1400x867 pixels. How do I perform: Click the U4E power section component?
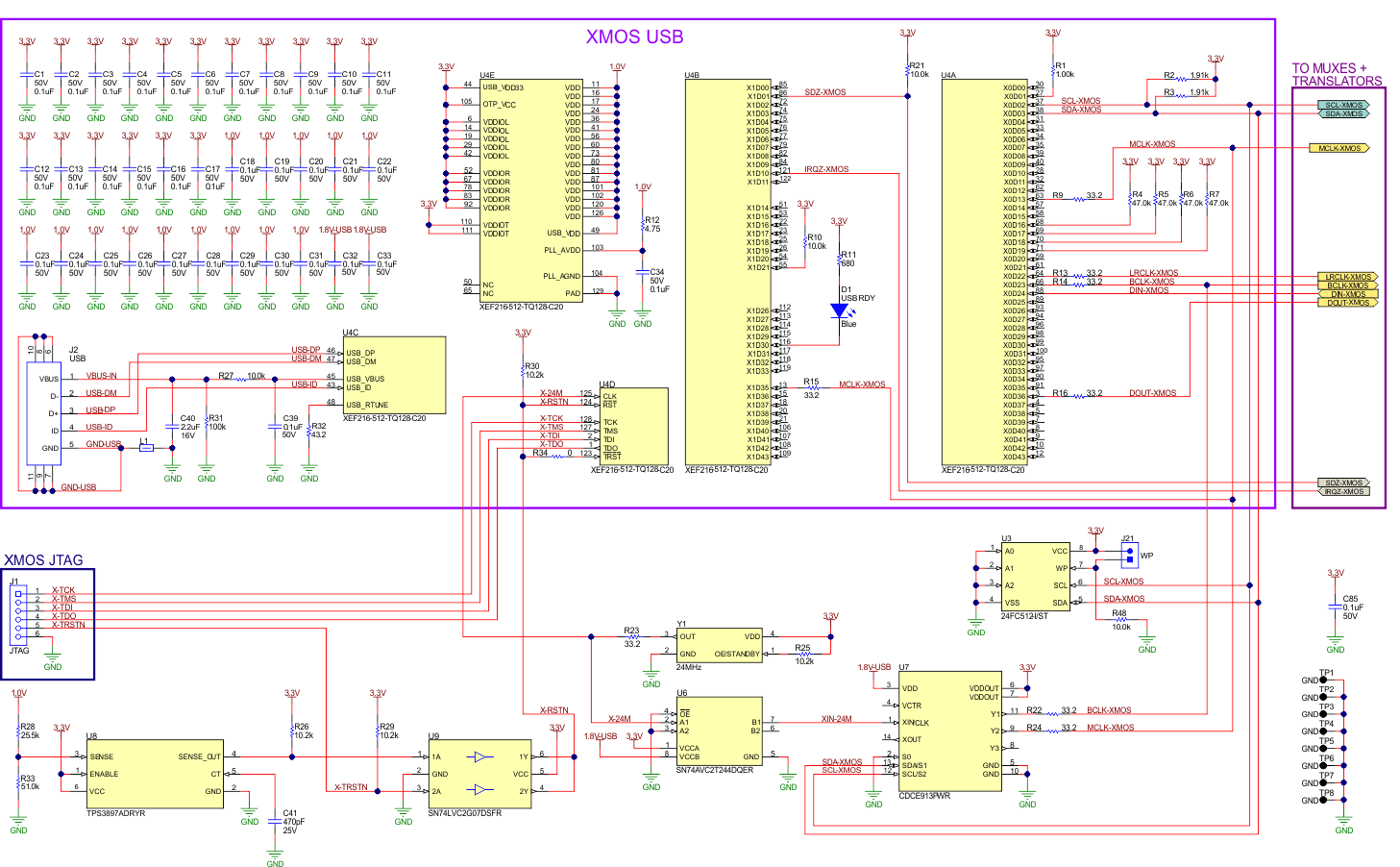point(531,191)
